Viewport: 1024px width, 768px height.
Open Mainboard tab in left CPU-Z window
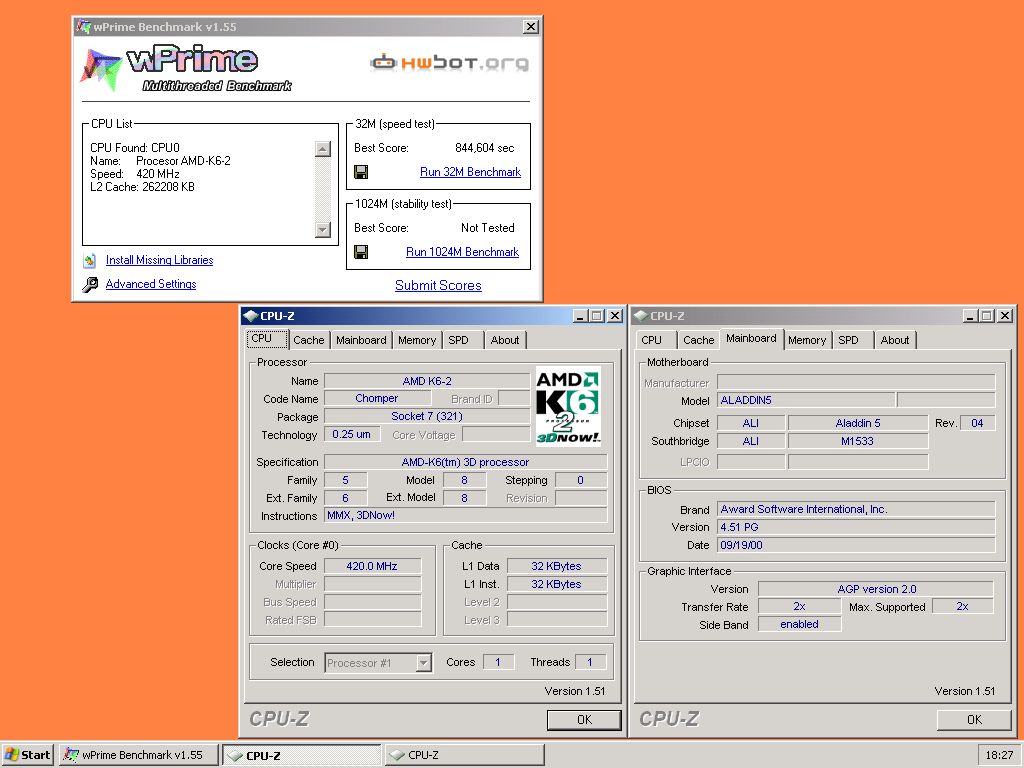pos(361,340)
